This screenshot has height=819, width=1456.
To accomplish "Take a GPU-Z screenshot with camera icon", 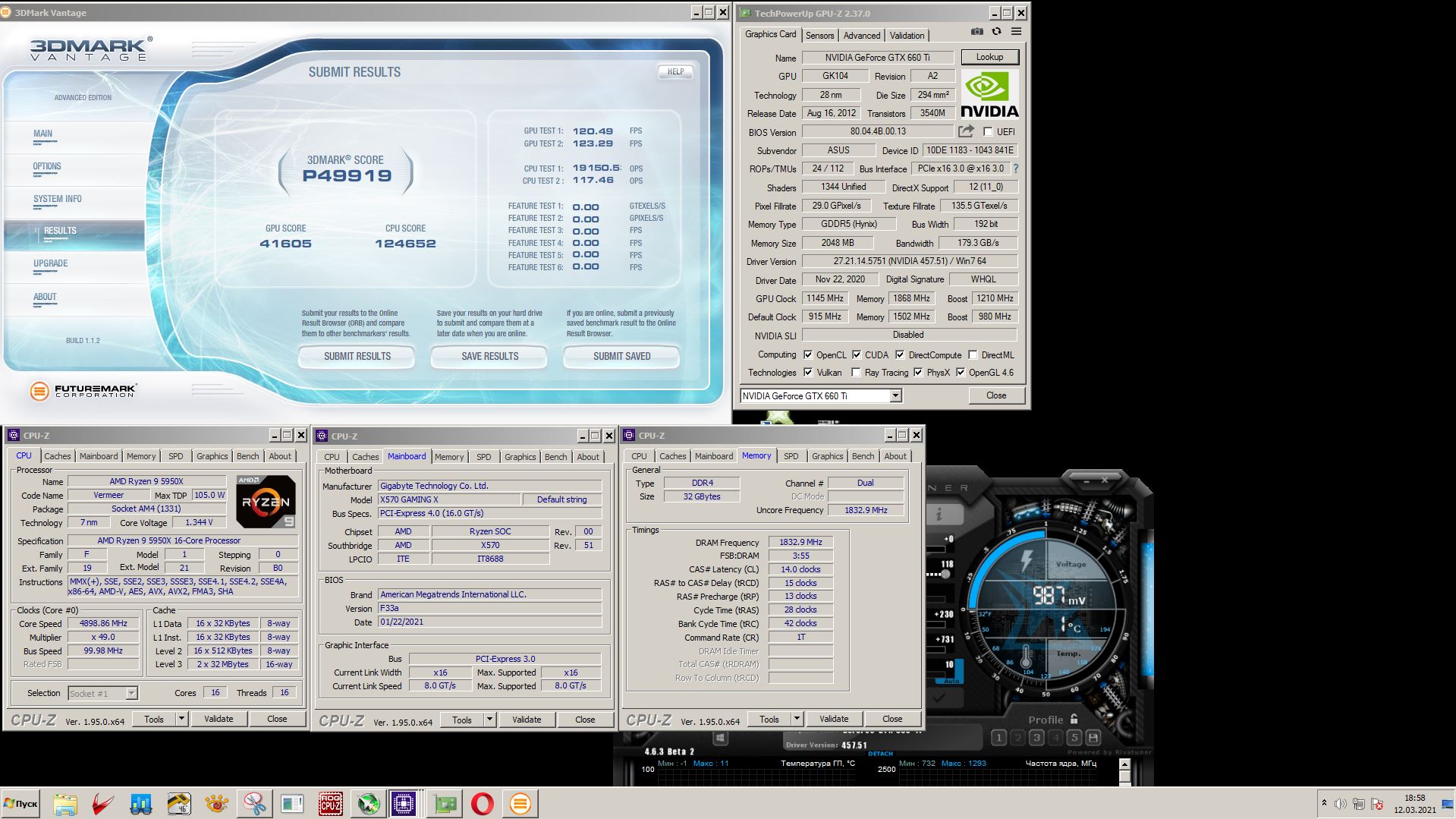I will click(x=977, y=32).
